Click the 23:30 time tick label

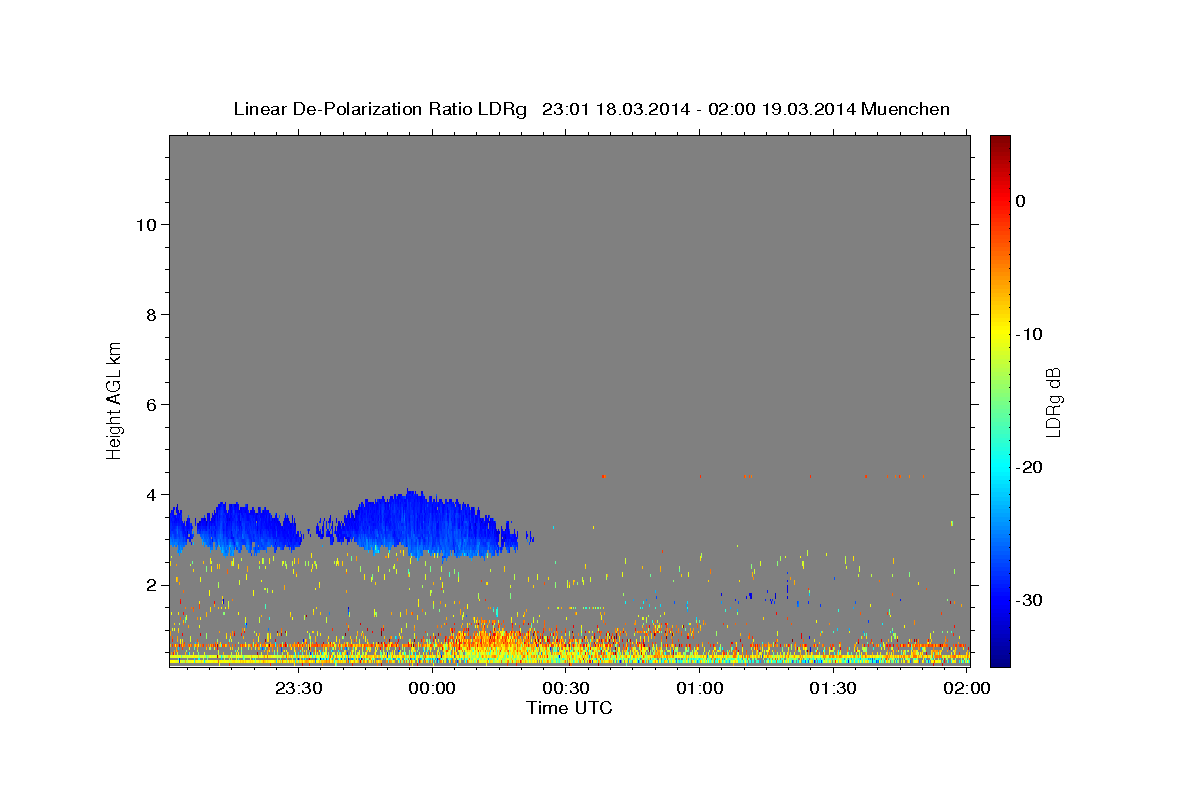299,688
